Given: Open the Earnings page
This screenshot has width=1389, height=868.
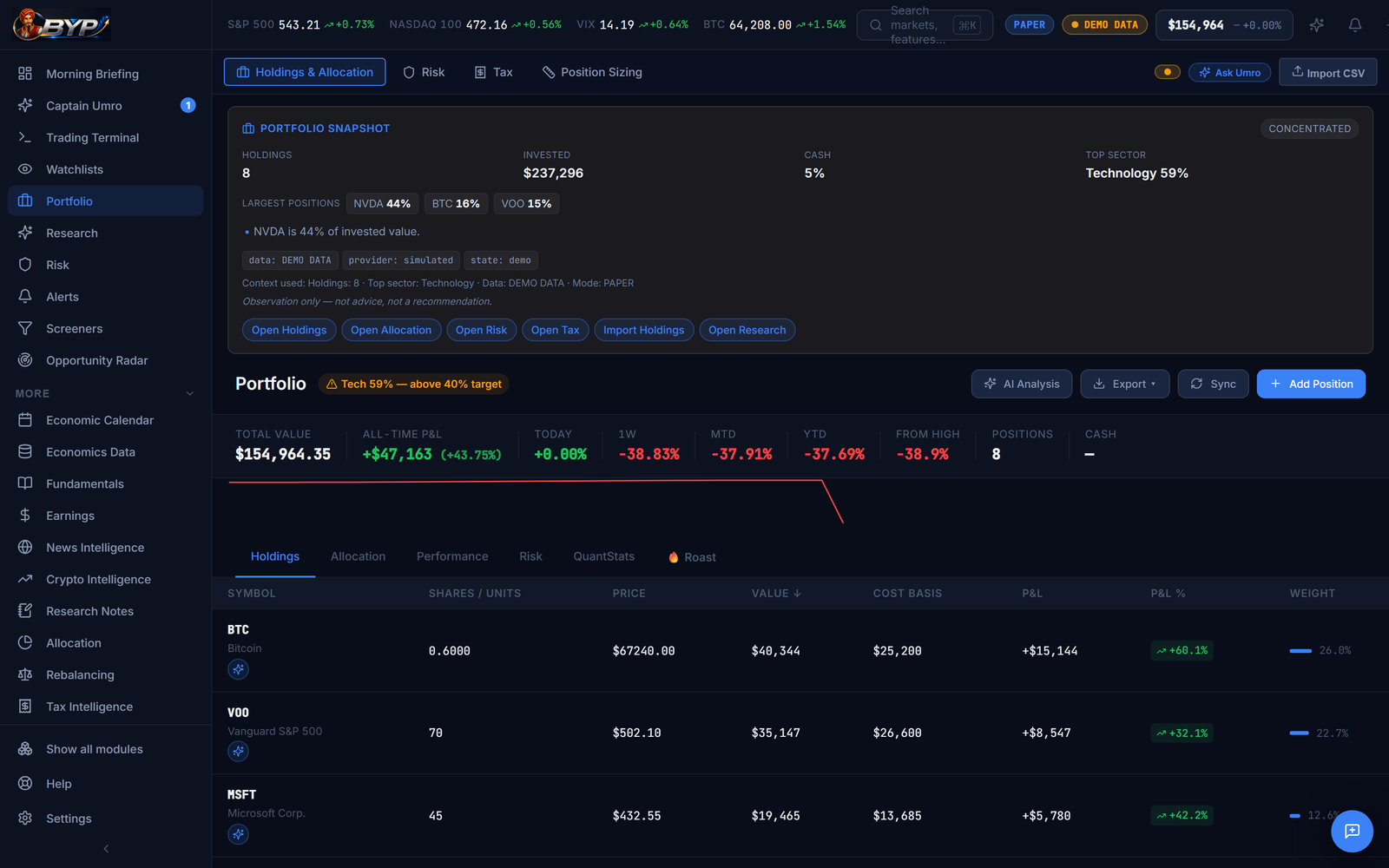Looking at the screenshot, I should tap(105, 516).
